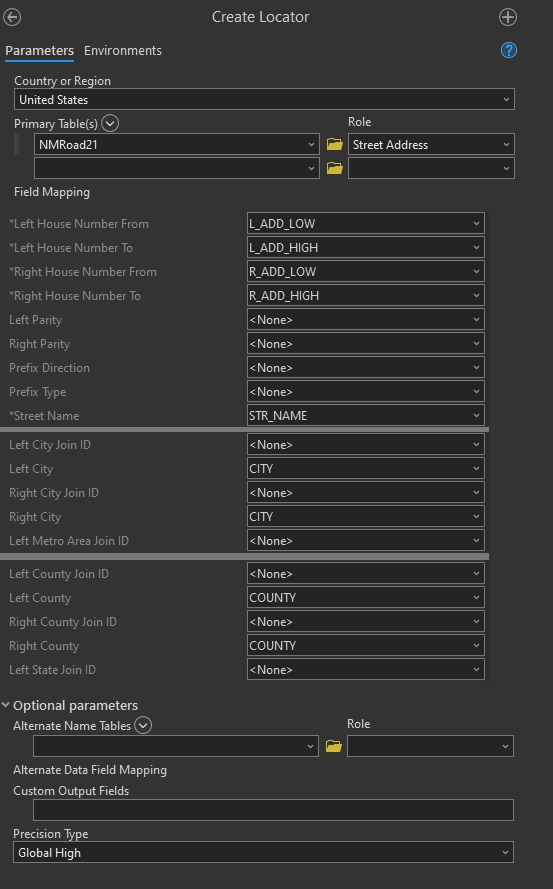Open the Precision Type Global High dropdown
This screenshot has width=553, height=889.
263,853
